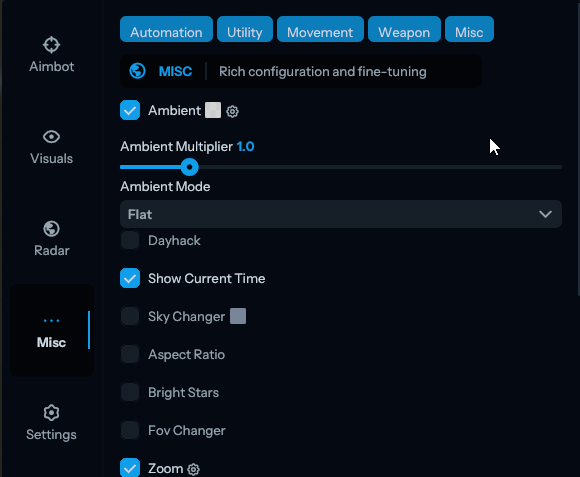This screenshot has height=477, width=580.
Task: Uncheck Show Current Time
Action: [x=130, y=278]
